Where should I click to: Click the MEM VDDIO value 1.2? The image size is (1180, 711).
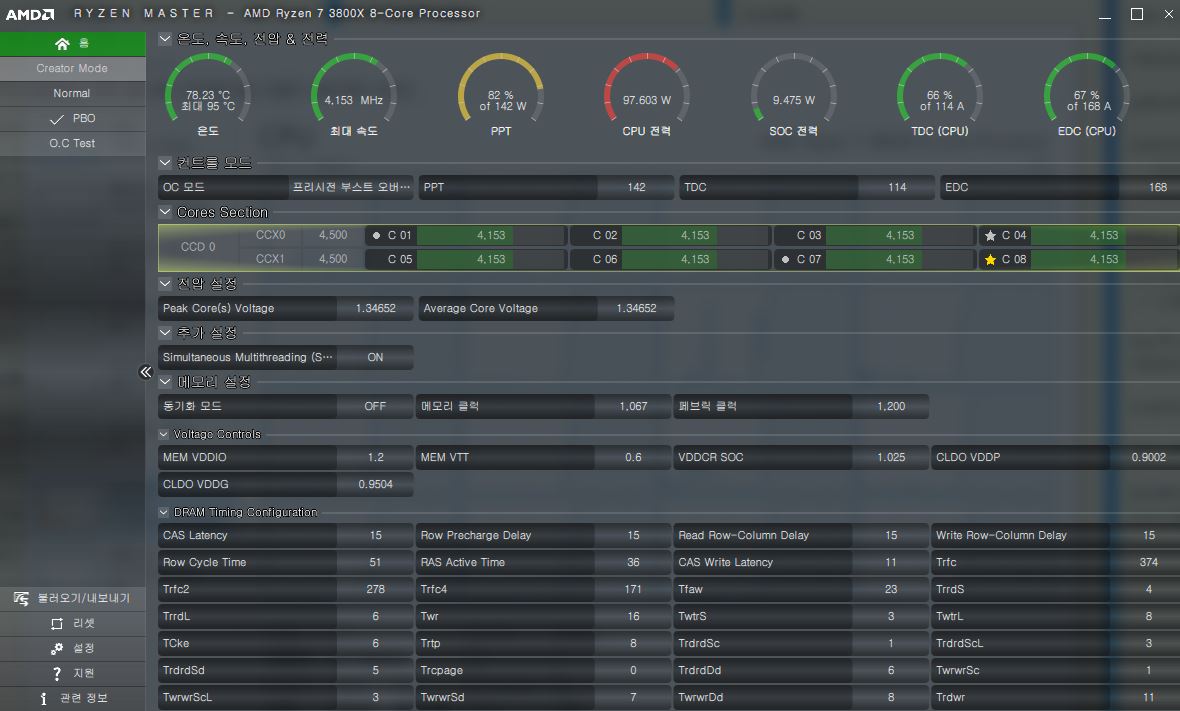(x=375, y=457)
